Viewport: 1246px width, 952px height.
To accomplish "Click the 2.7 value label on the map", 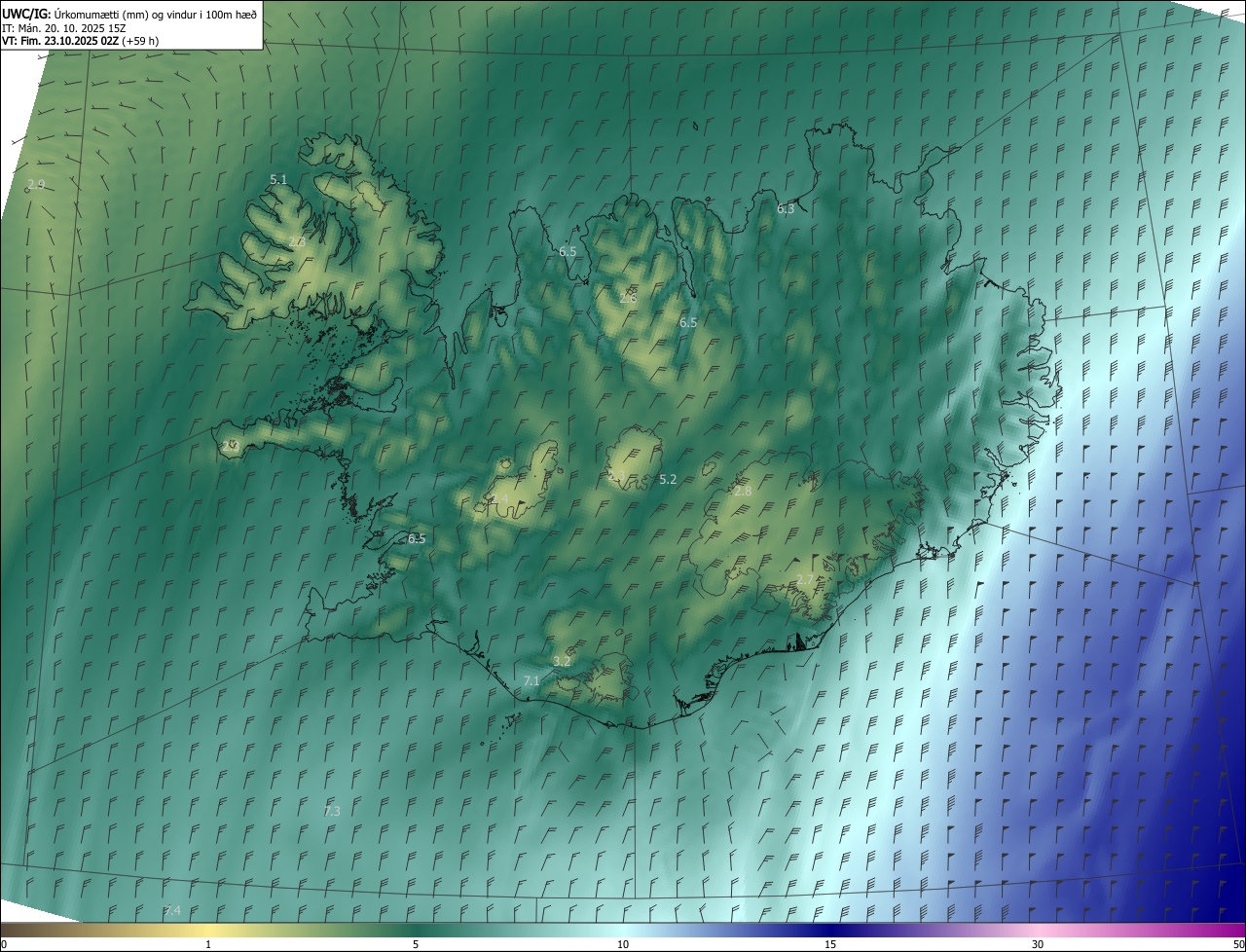I will [x=805, y=580].
